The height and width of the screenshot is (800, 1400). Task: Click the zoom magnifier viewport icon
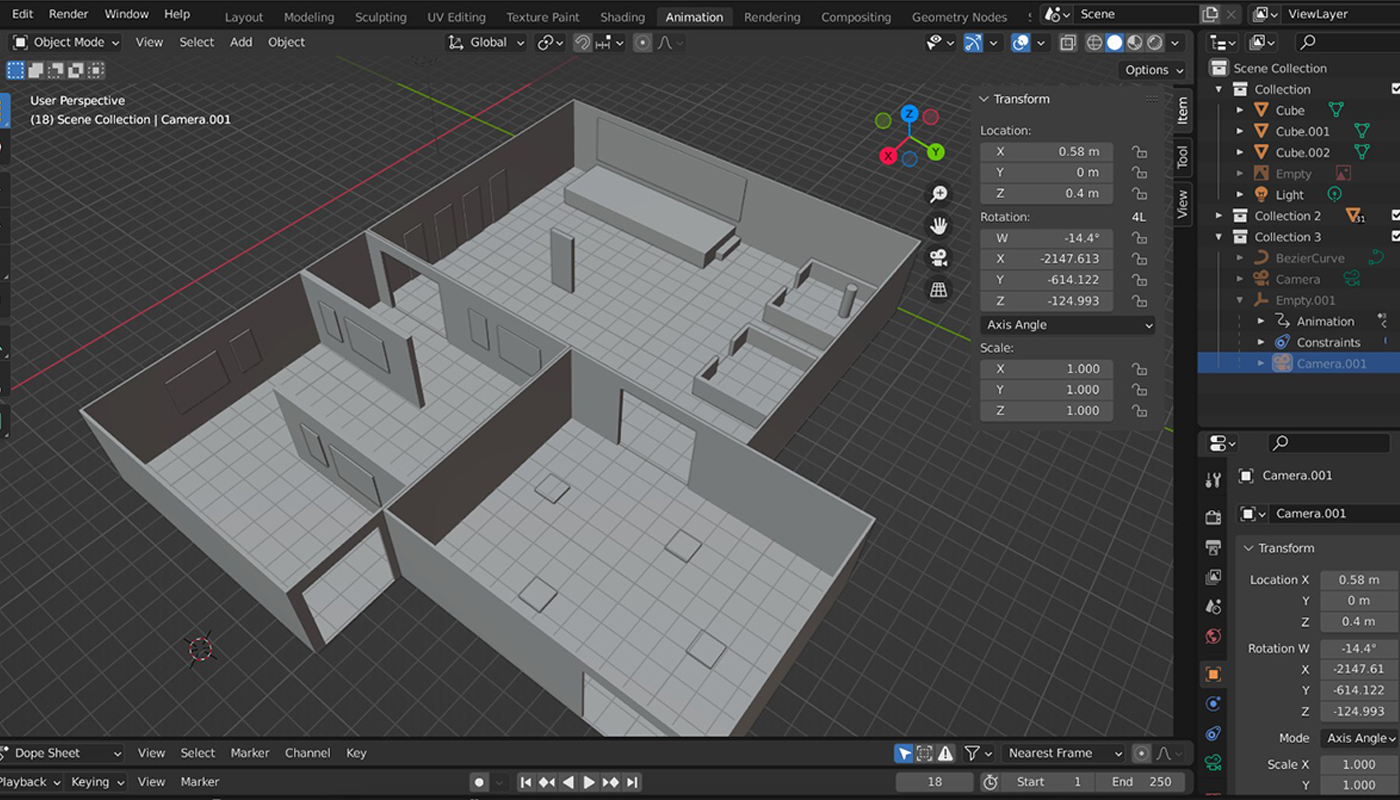(x=938, y=194)
